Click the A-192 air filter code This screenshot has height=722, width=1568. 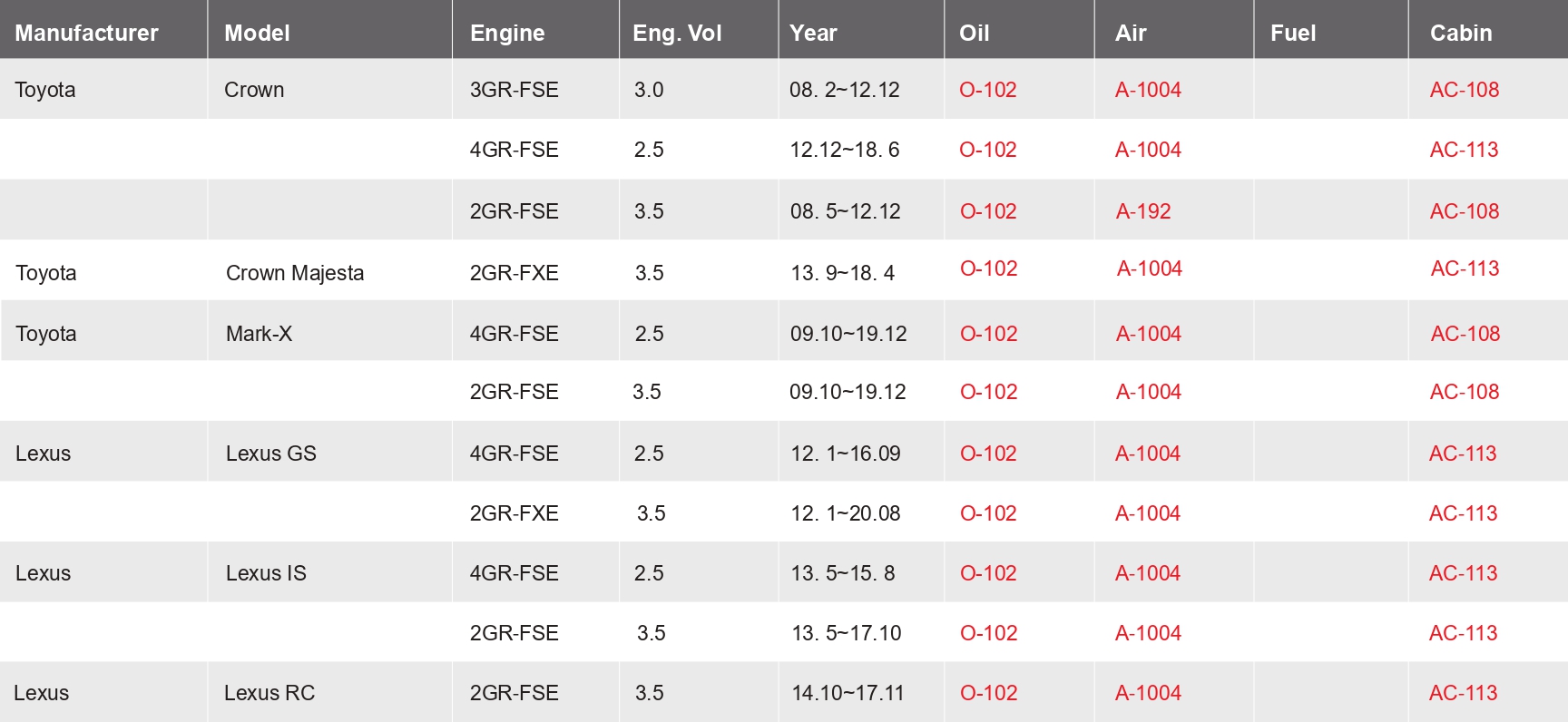coord(1143,211)
